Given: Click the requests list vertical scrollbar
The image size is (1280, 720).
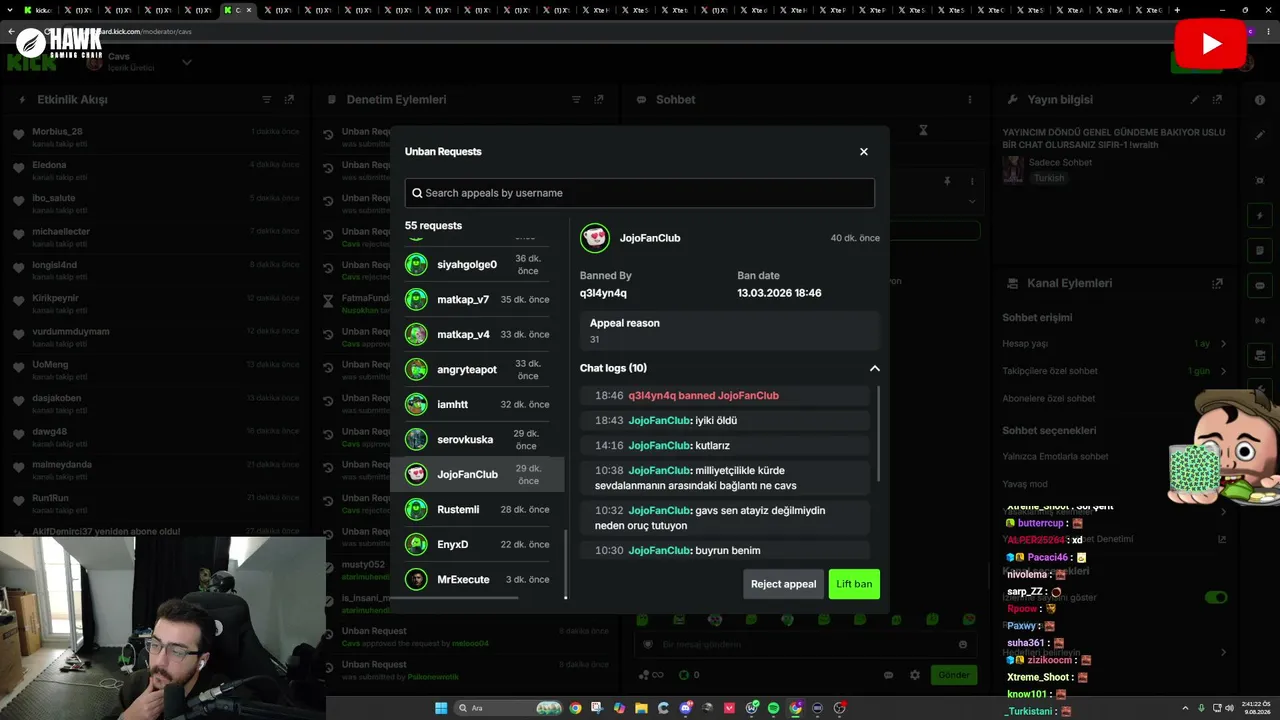Looking at the screenshot, I should [566, 564].
